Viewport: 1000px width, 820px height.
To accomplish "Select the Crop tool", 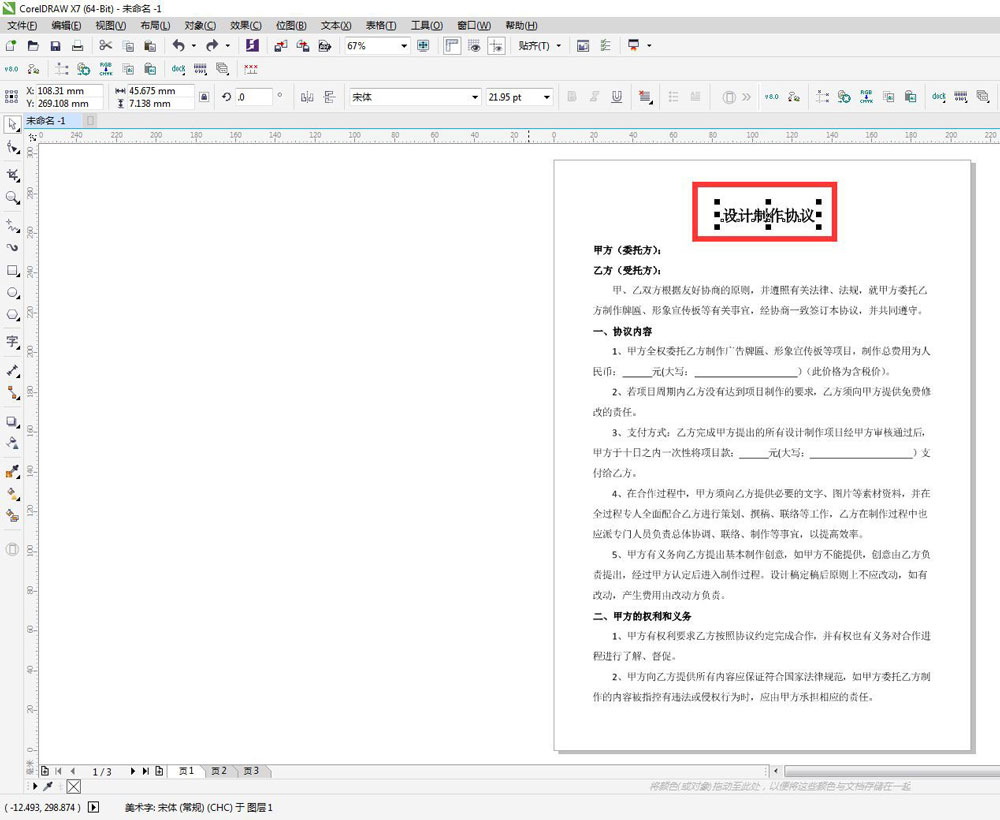I will tap(12, 174).
